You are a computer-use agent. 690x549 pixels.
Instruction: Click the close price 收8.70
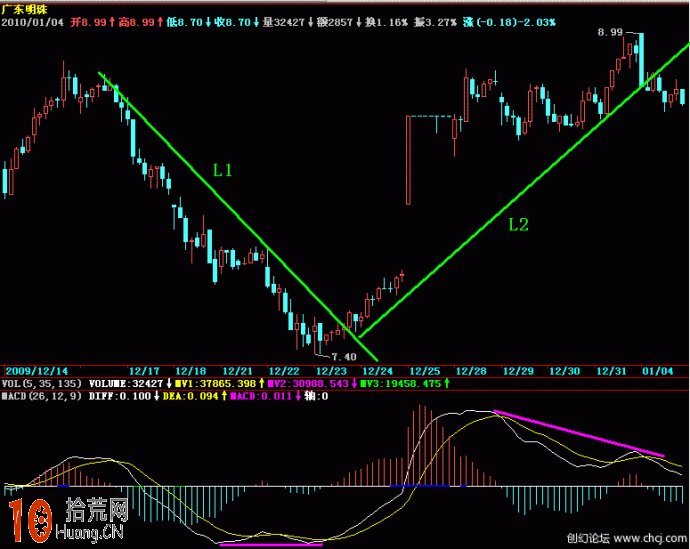[233, 22]
